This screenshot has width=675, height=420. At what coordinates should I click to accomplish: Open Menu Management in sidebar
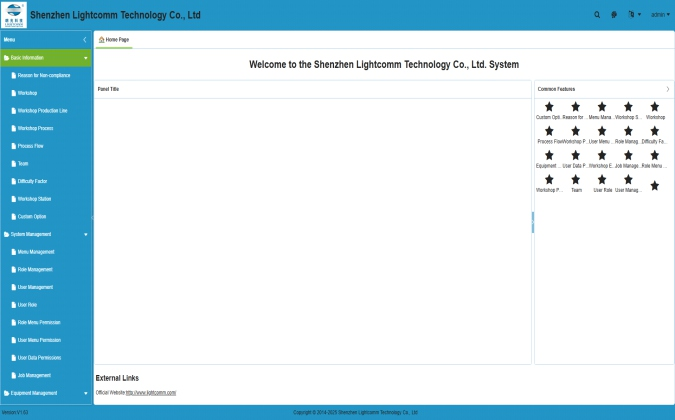[46, 252]
